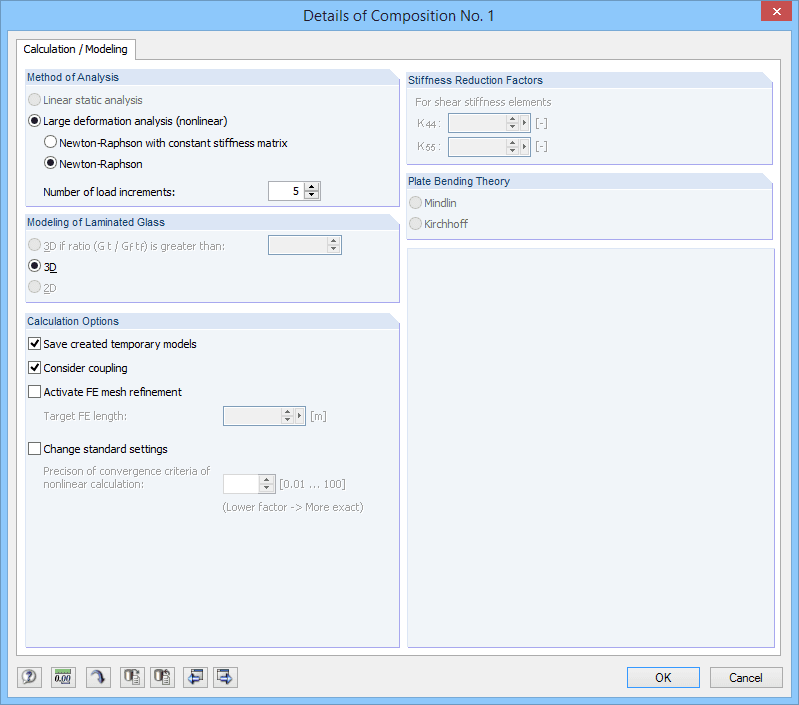Increase the Gt/Gf ratio threshold spinner
Viewport: 799px width, 705px height.
tap(334, 241)
